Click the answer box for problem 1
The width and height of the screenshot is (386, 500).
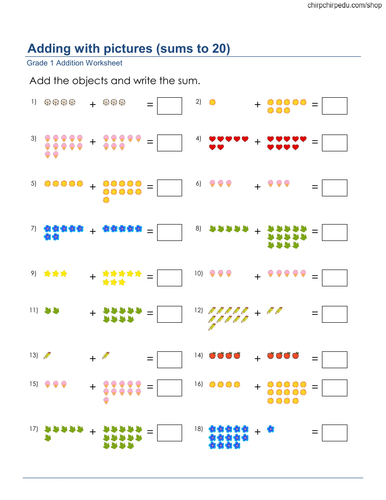[169, 106]
